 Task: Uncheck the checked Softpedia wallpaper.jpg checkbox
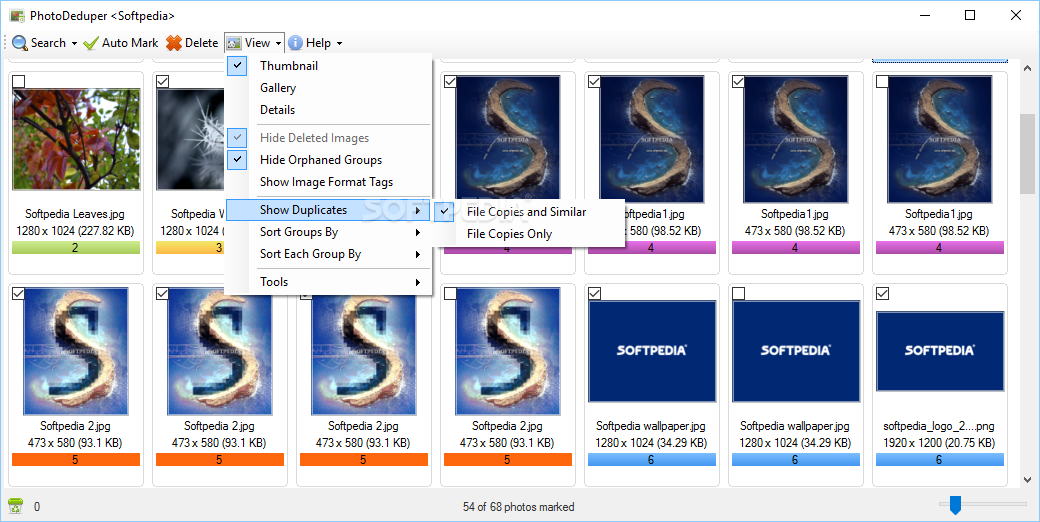pos(594,294)
